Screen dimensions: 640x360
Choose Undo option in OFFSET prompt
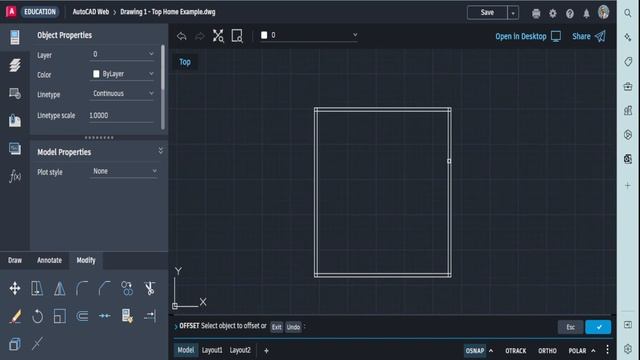pyautogui.click(x=293, y=327)
